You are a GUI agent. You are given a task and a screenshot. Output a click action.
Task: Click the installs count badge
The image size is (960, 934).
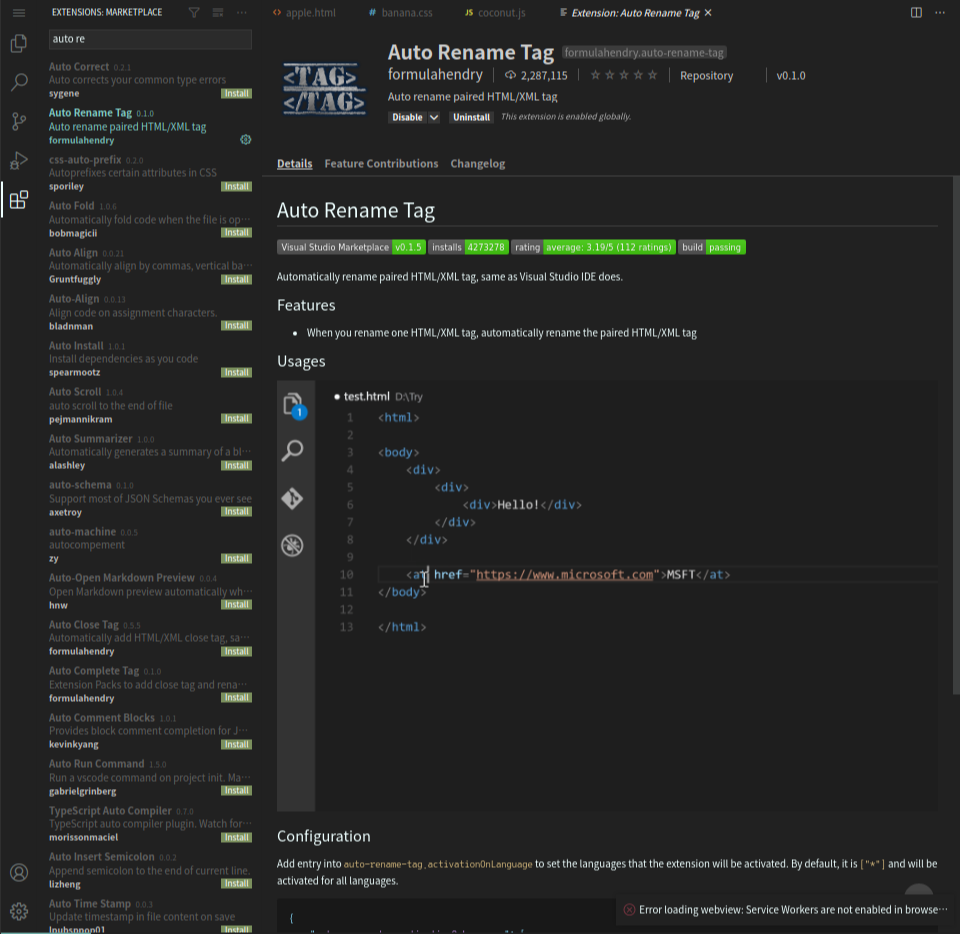468,247
